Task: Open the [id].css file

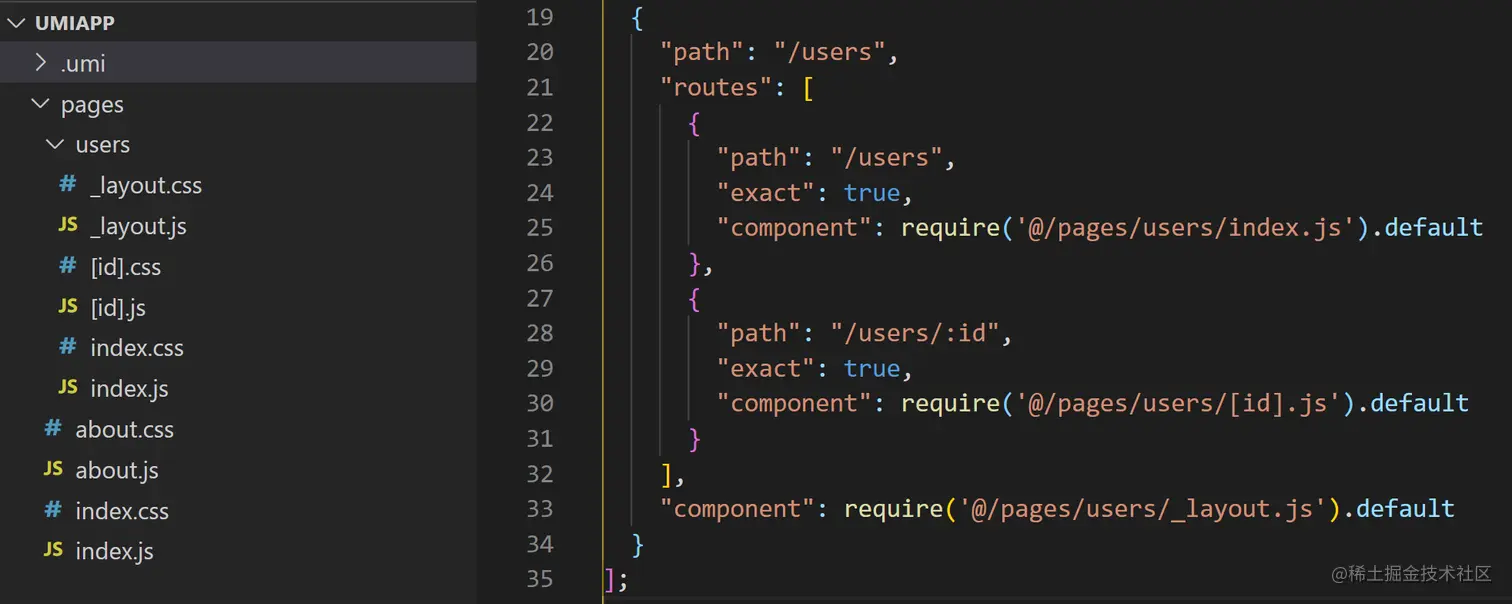Action: (125, 267)
